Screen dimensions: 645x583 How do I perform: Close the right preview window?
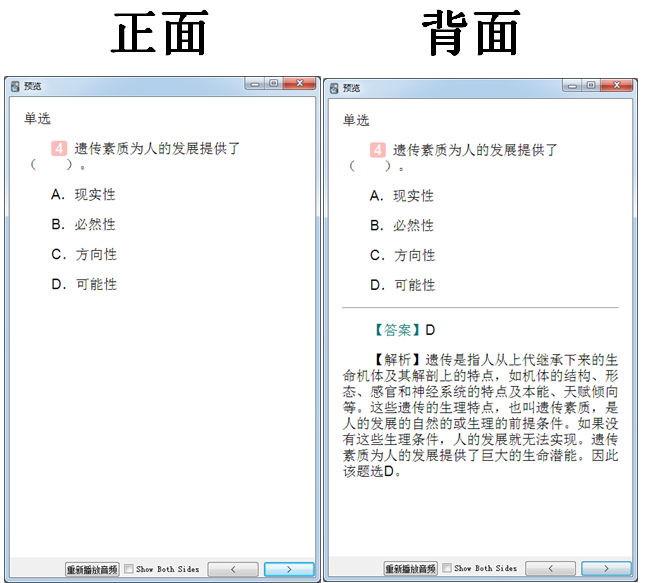click(617, 85)
